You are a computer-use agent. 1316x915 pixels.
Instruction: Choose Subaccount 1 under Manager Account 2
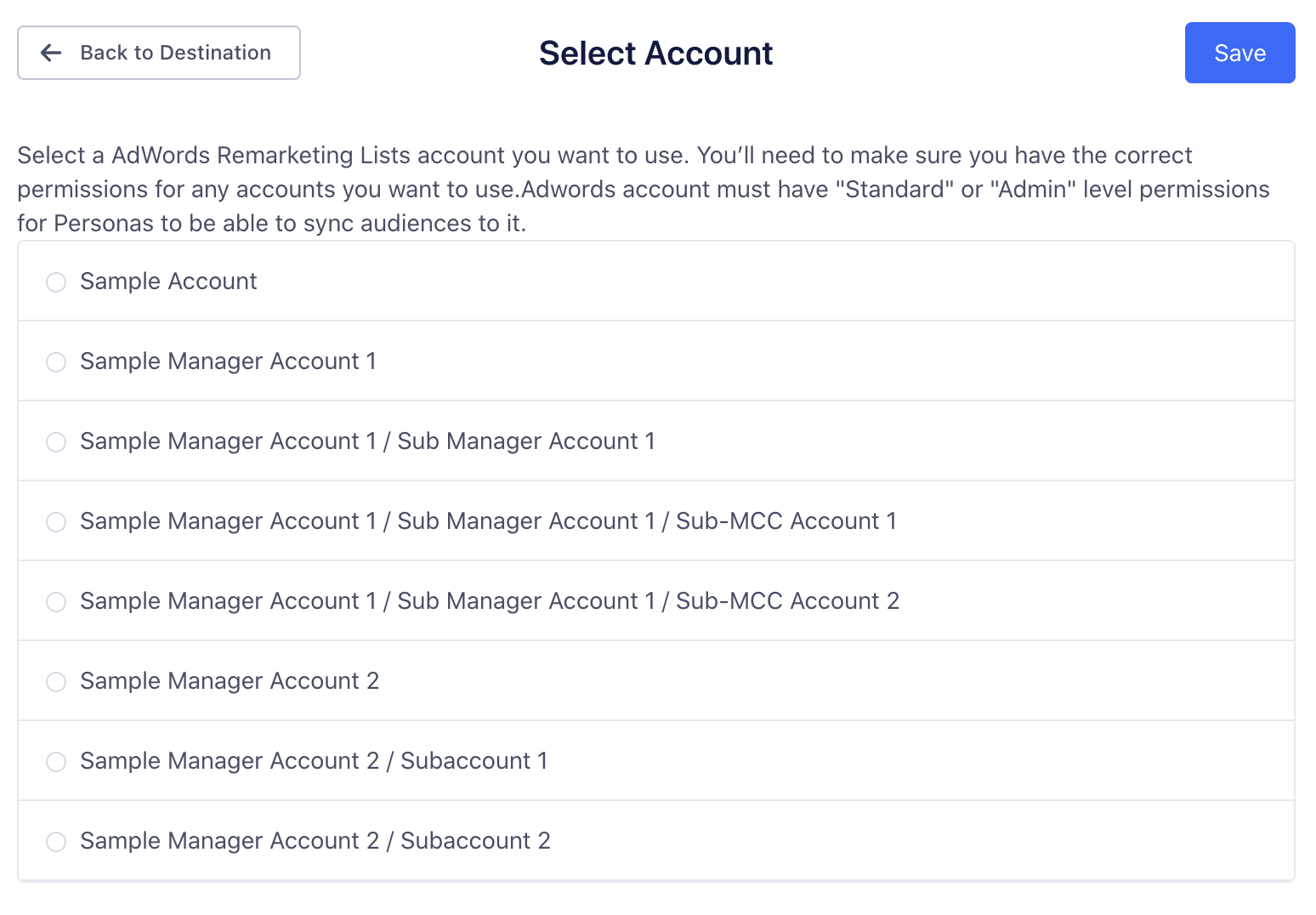point(56,761)
